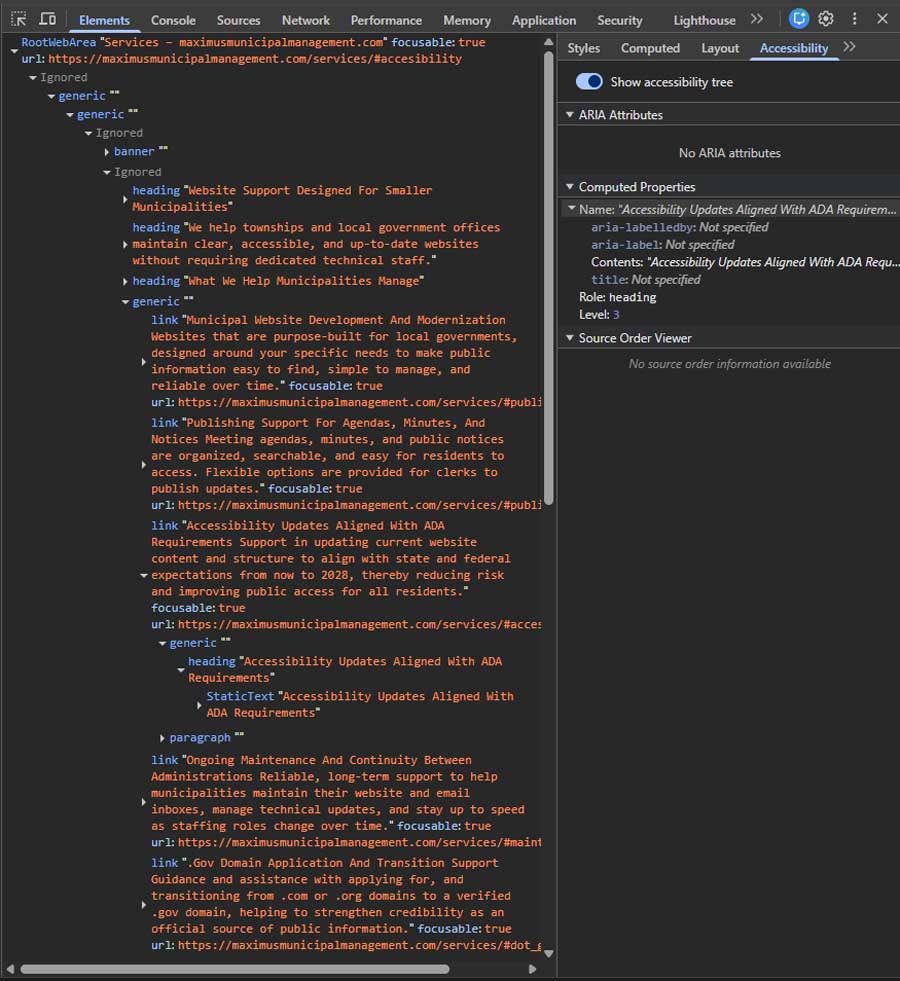Close DevTools with the X icon
The image size is (900, 981).
click(882, 19)
